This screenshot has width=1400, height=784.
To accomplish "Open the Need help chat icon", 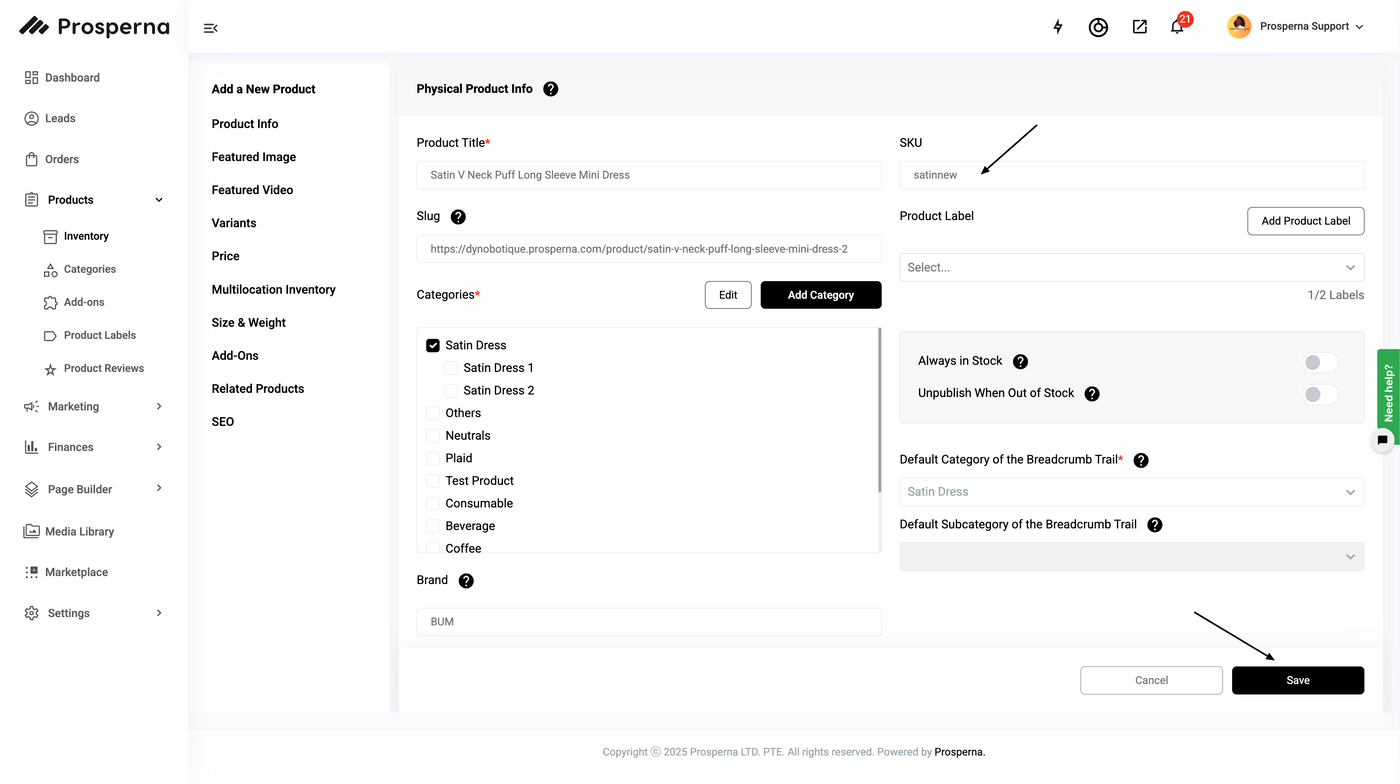I will [1383, 439].
